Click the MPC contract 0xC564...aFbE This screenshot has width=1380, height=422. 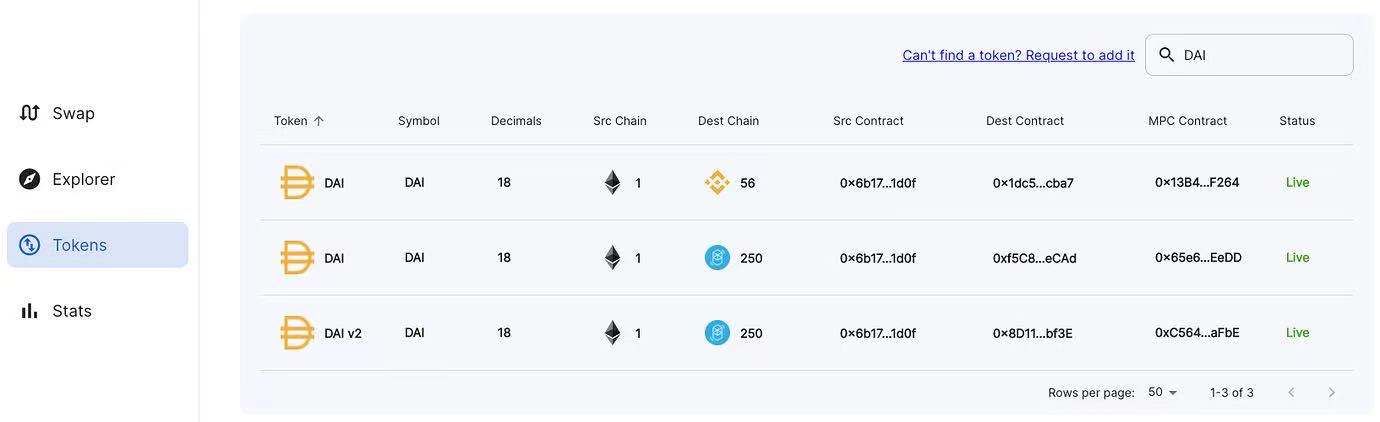coord(1197,333)
